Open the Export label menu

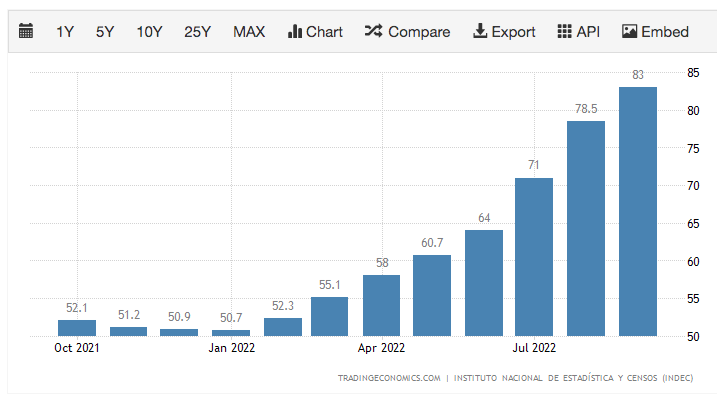513,32
